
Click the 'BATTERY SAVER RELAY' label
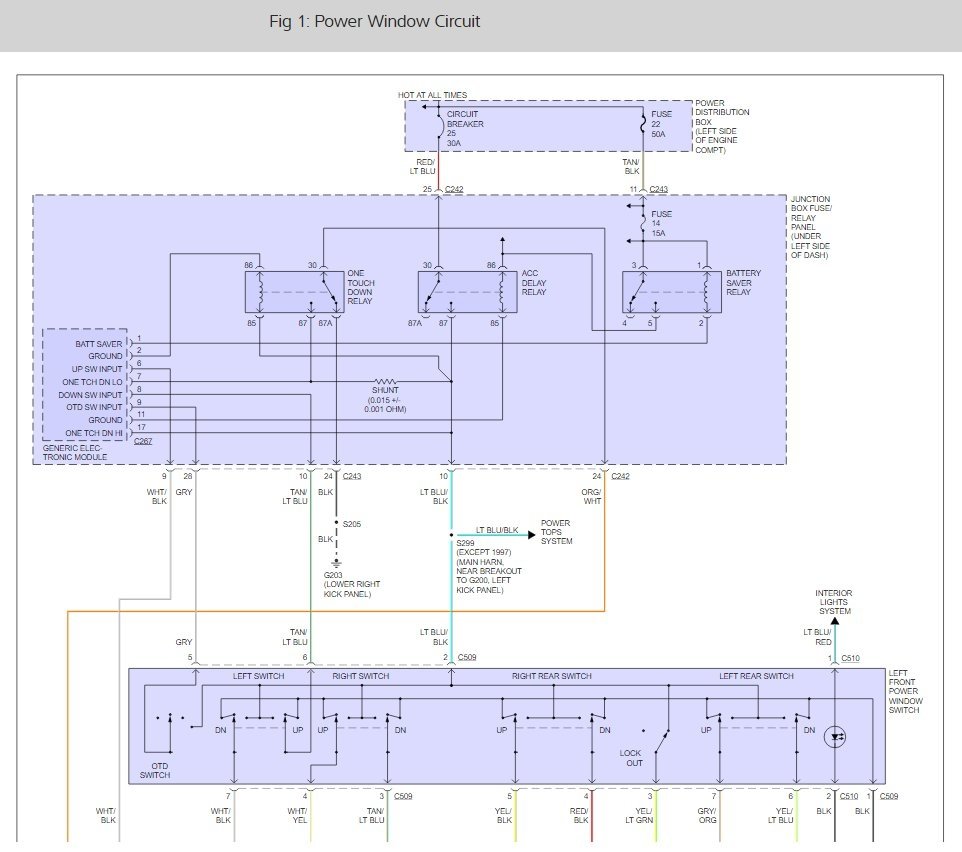click(x=743, y=283)
